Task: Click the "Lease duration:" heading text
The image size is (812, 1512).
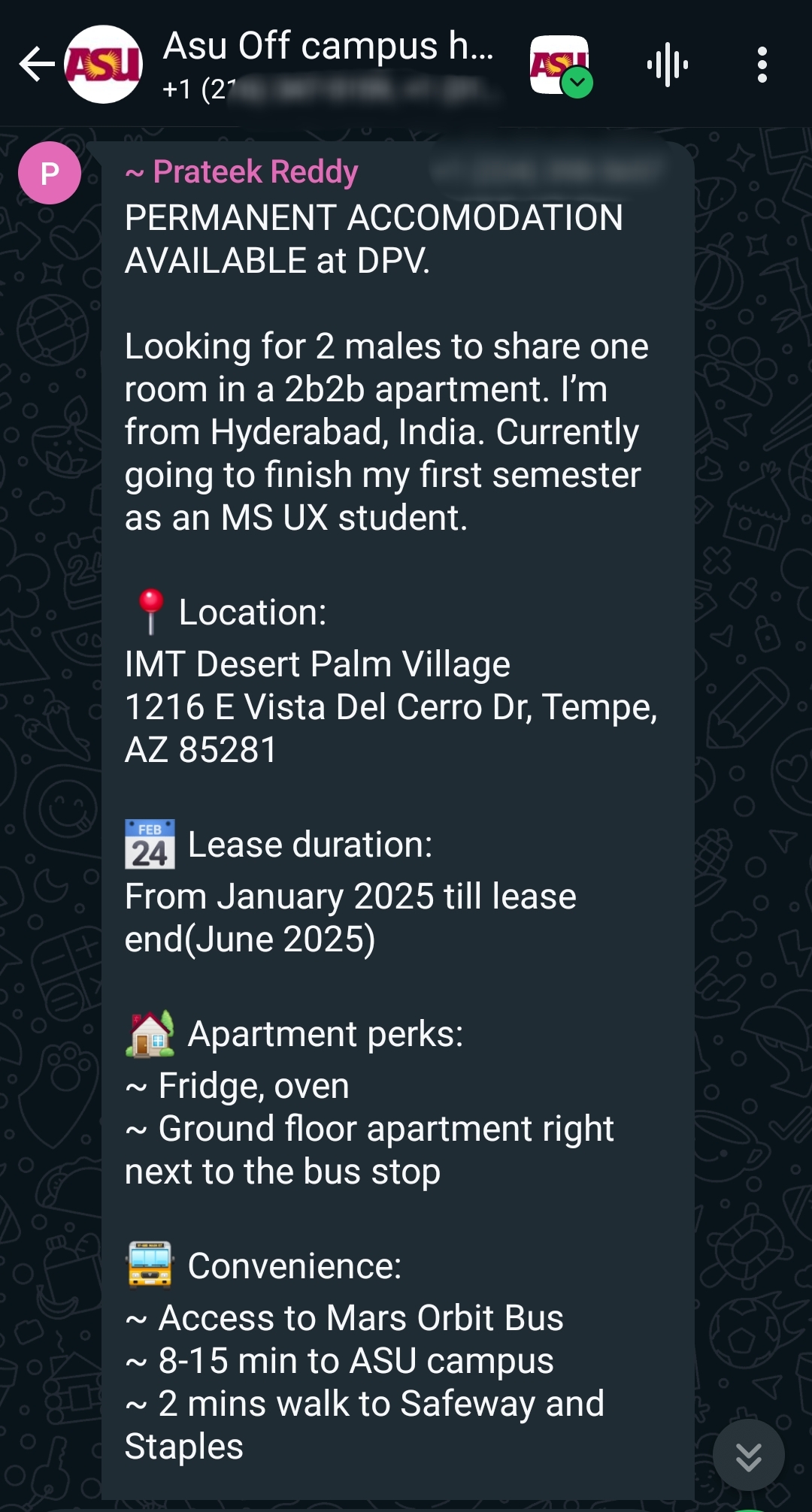Action: (x=310, y=845)
